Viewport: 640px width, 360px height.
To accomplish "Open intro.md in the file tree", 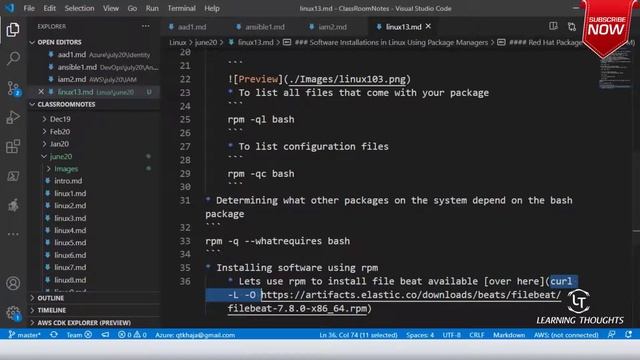I will click(x=68, y=181).
